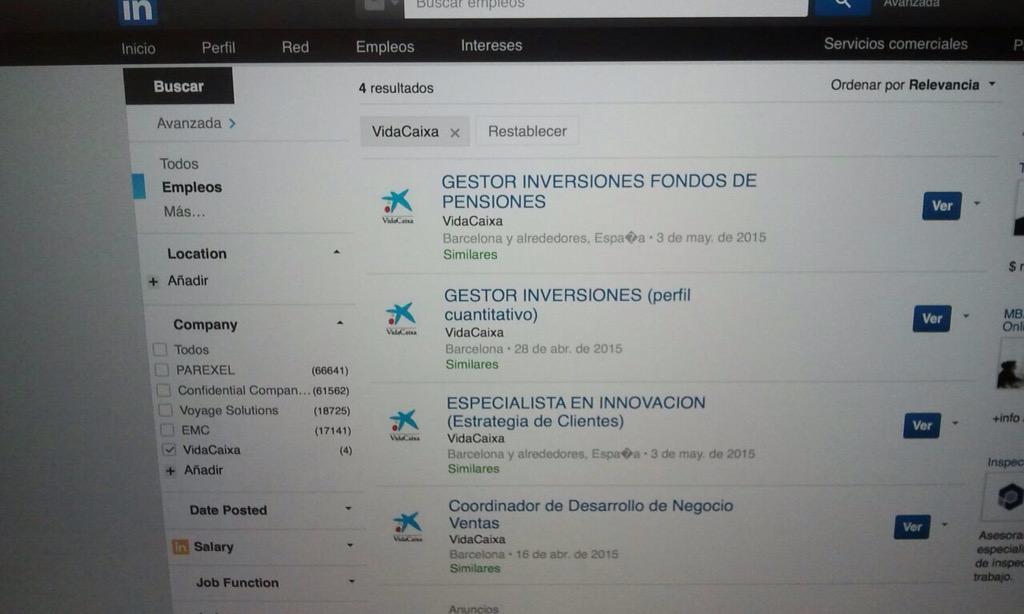The image size is (1024, 614).
Task: Open VidaCaixa logo for Especialista en Innovacion job
Action: (404, 425)
